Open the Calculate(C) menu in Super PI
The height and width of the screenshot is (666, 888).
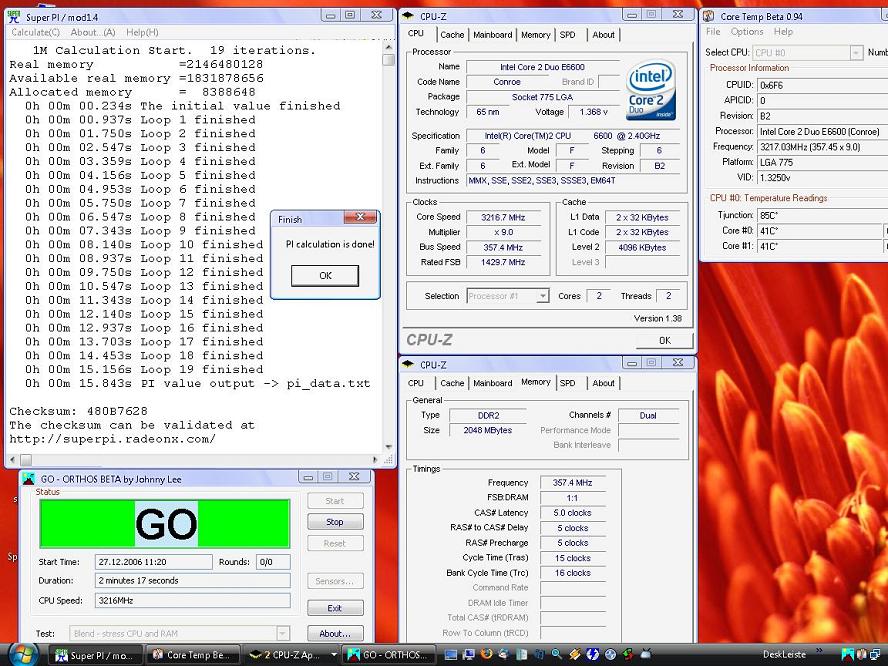[35, 32]
